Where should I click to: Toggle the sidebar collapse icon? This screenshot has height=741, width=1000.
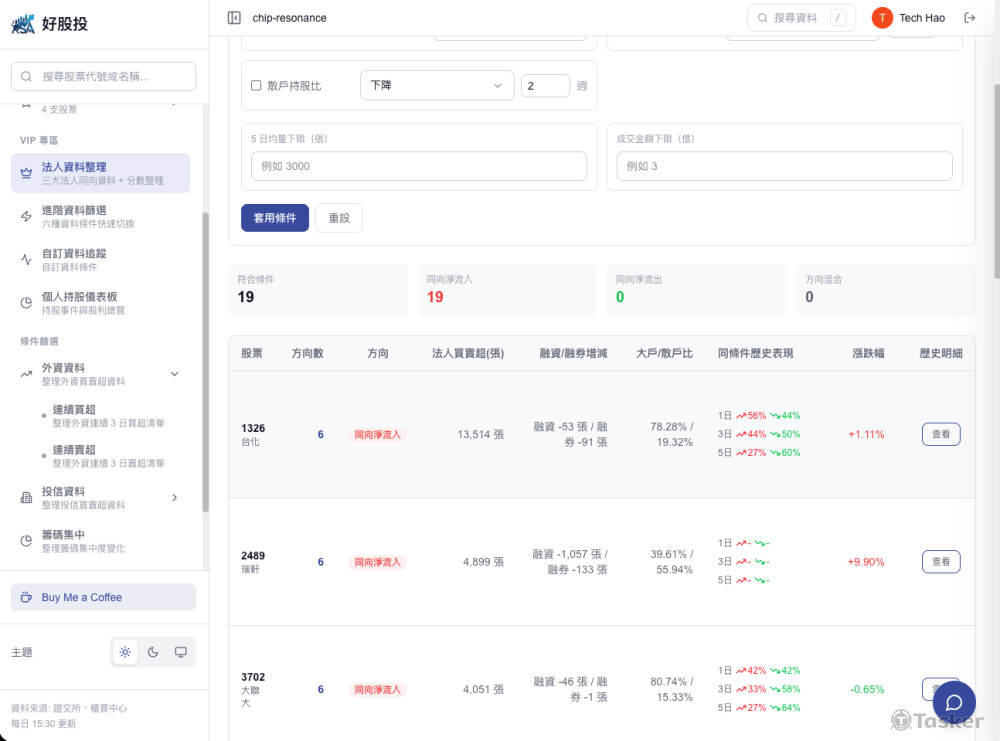click(234, 18)
